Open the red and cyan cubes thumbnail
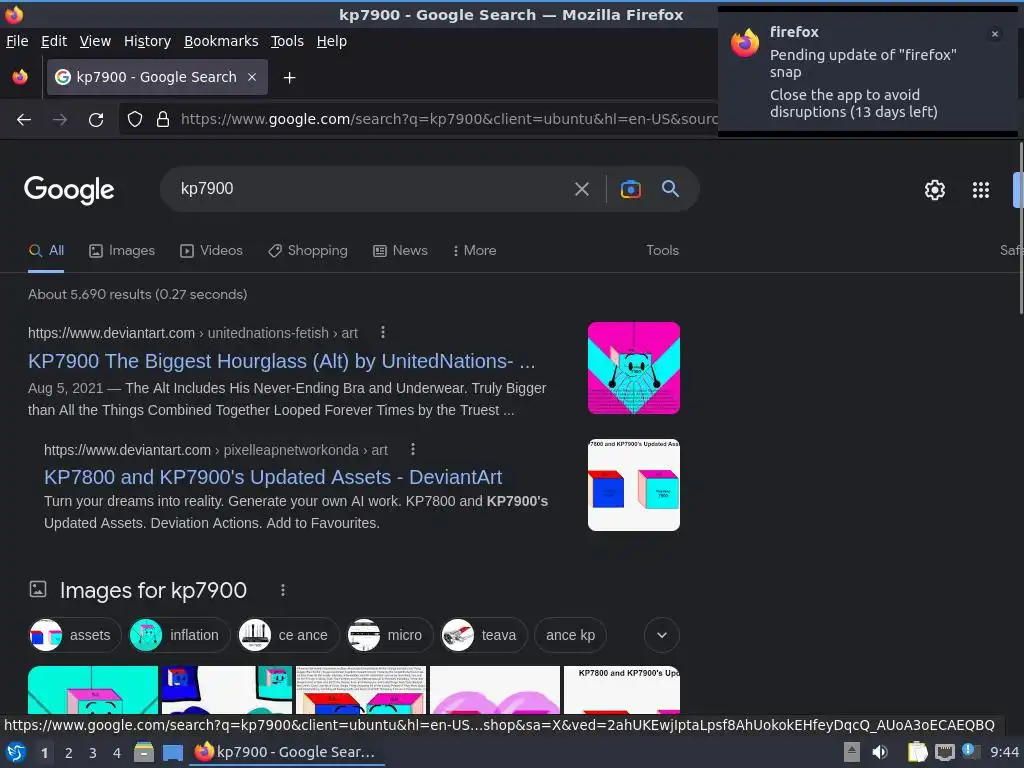The image size is (1024, 768). tap(633, 485)
